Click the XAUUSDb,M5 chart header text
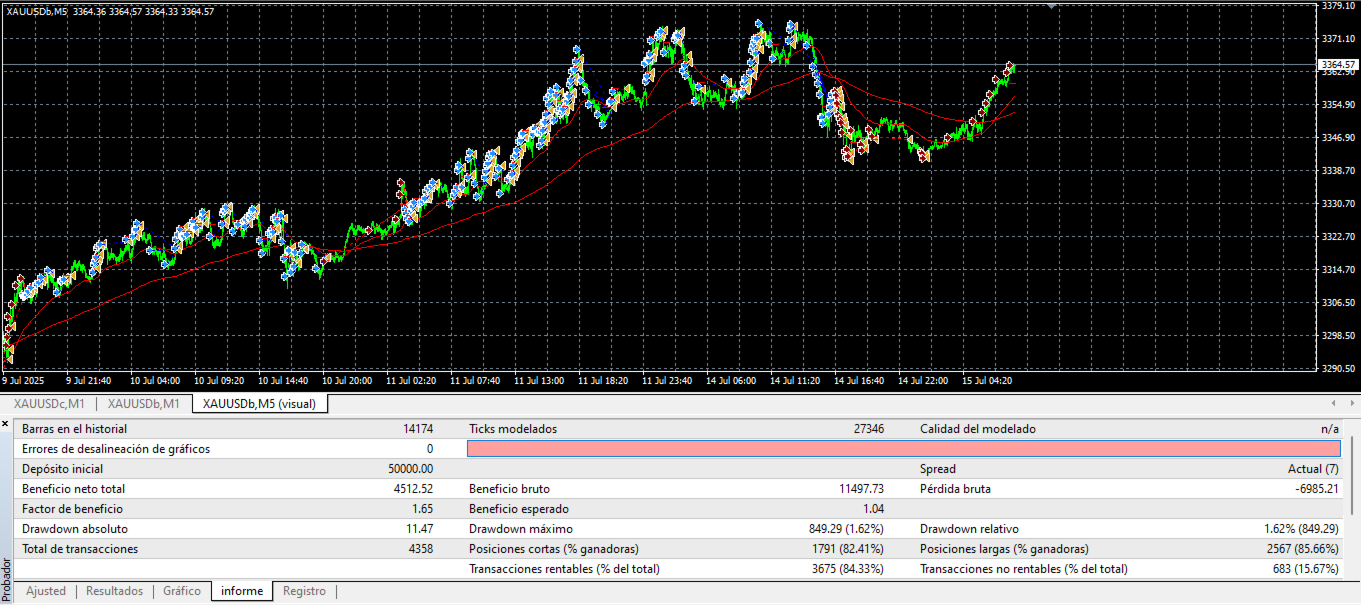1361x605 pixels. (x=110, y=11)
